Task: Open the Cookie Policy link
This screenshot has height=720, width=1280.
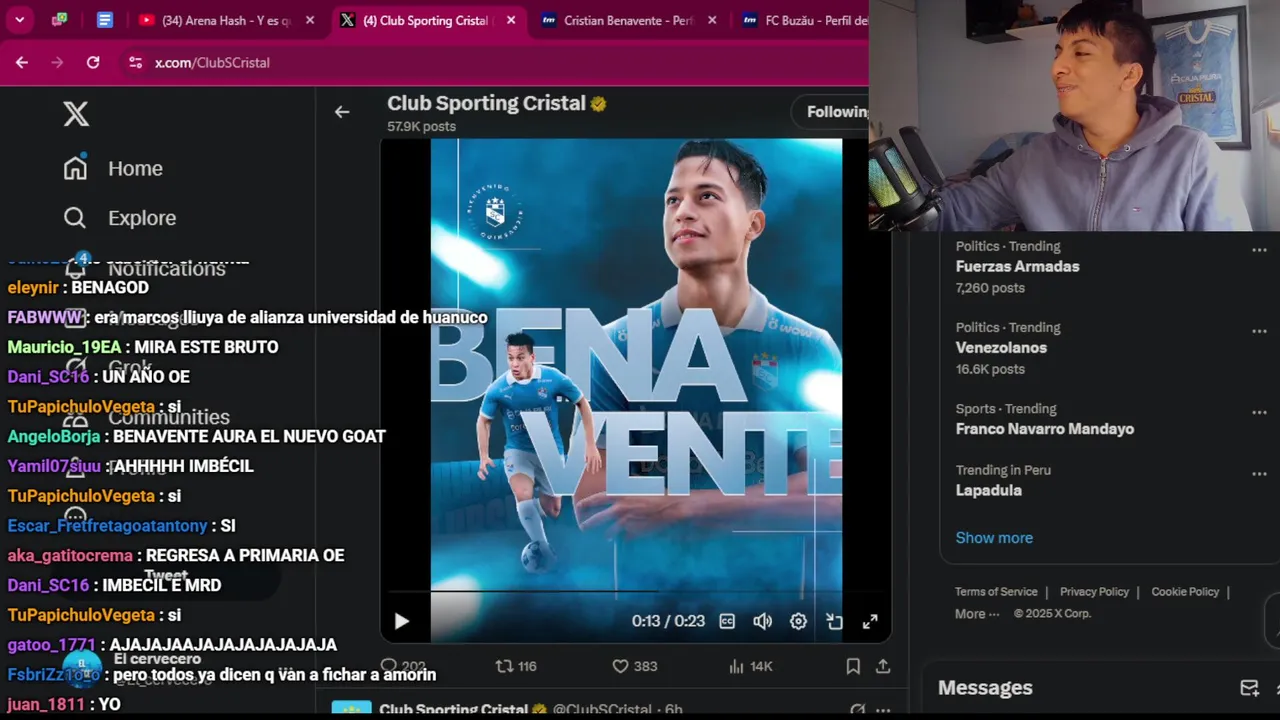Action: [x=1185, y=592]
